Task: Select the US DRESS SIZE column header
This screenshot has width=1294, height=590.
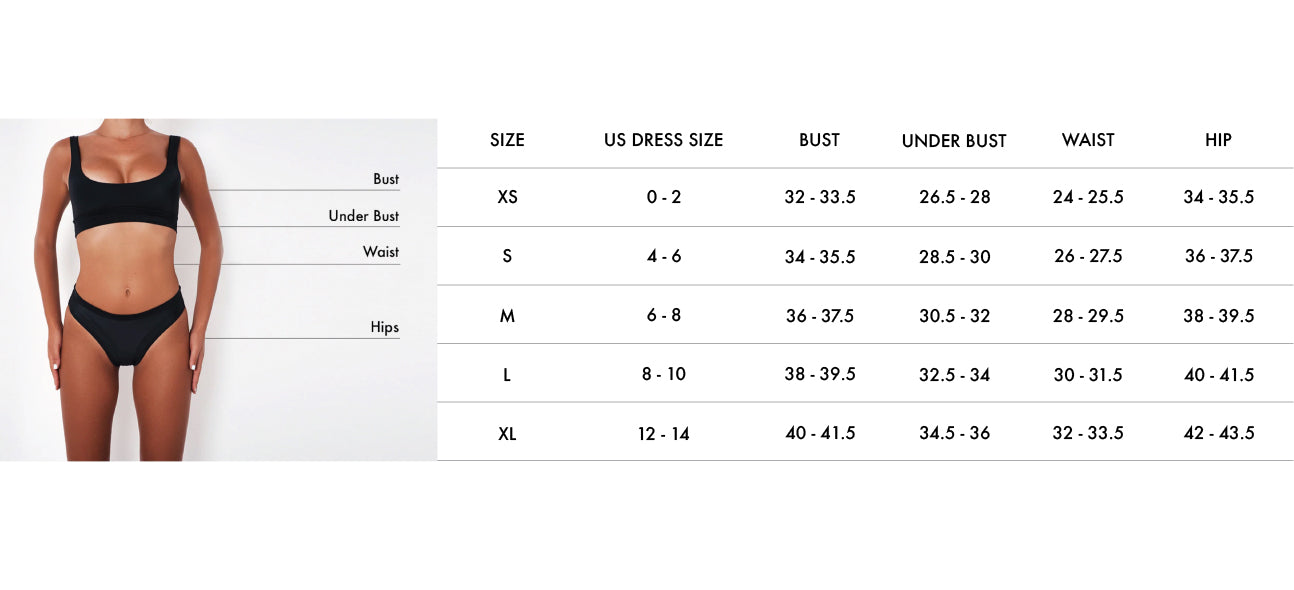Action: (x=663, y=140)
